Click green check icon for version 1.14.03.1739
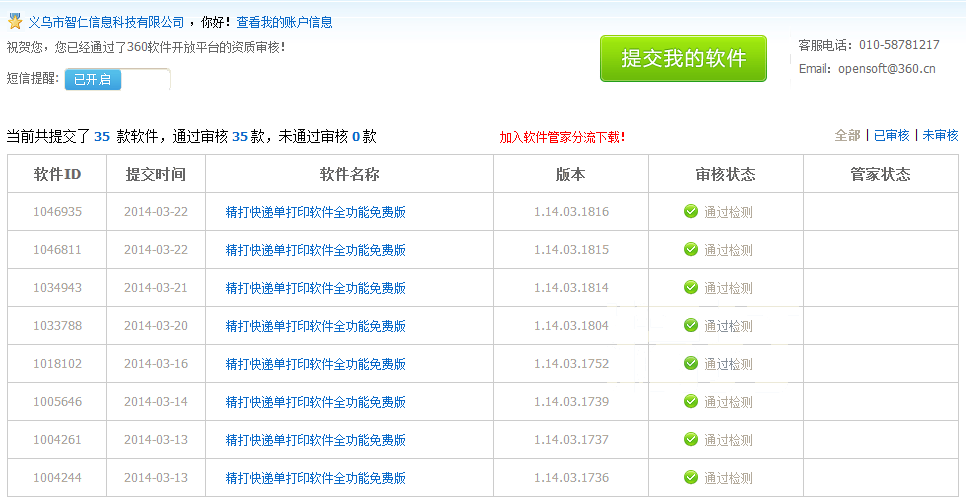The width and height of the screenshot is (966, 504). coord(690,401)
